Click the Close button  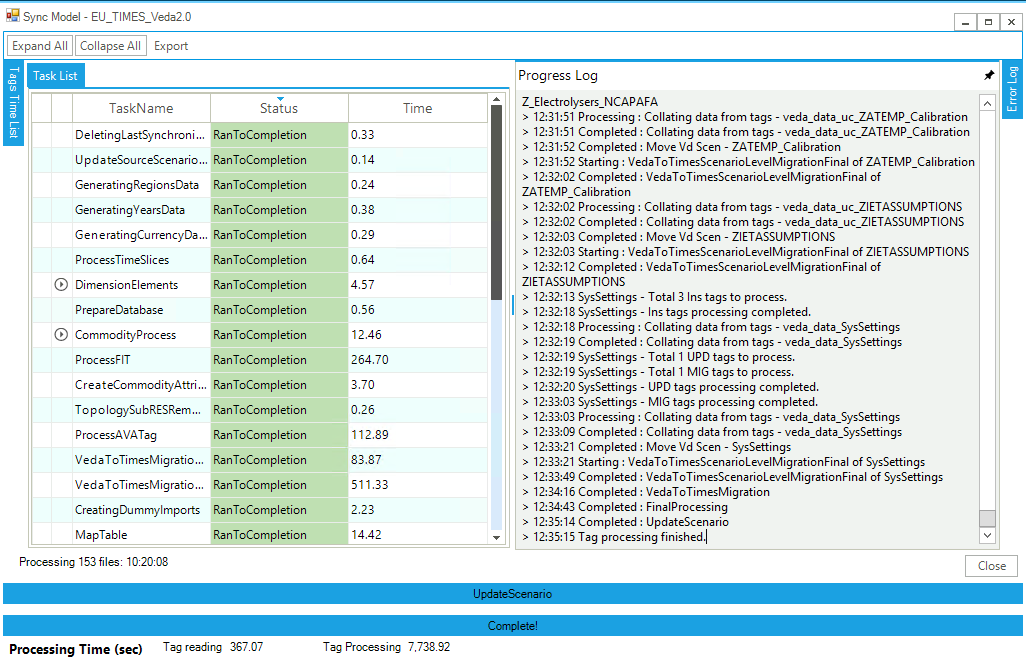coord(991,566)
